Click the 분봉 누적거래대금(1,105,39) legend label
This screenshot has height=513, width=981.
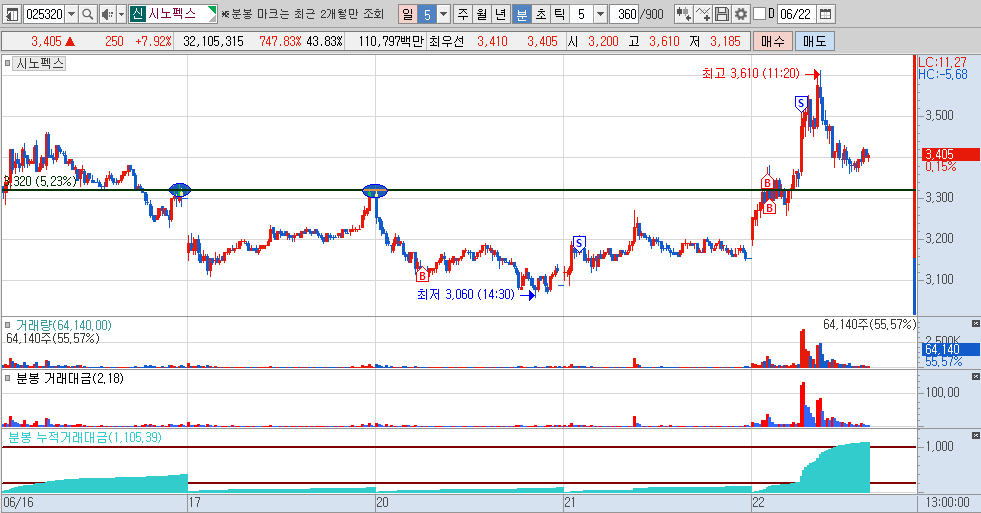[84, 437]
